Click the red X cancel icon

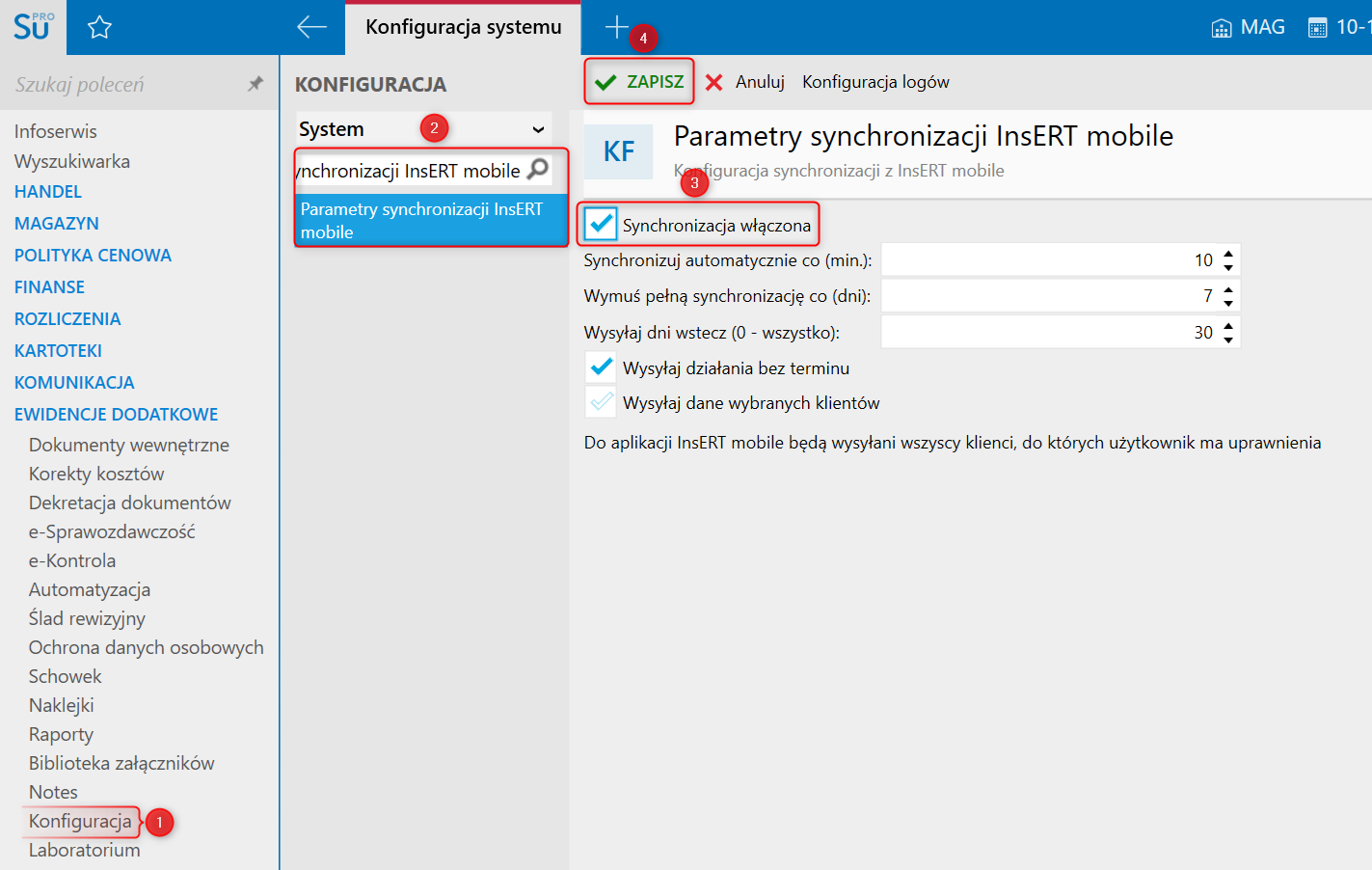pos(714,82)
